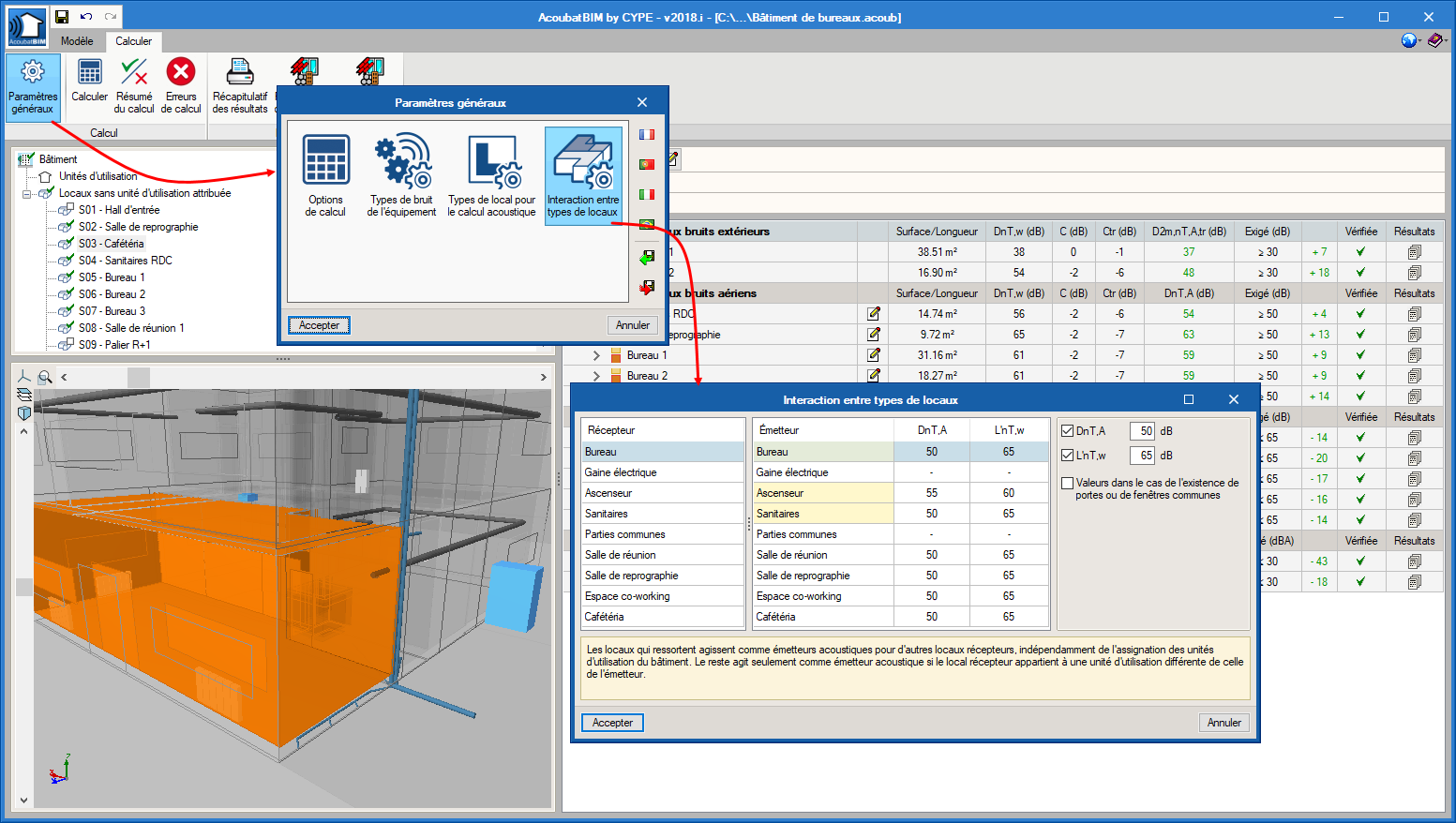This screenshot has height=823, width=1456.
Task: Open the 3D view layers icon
Action: 24,395
